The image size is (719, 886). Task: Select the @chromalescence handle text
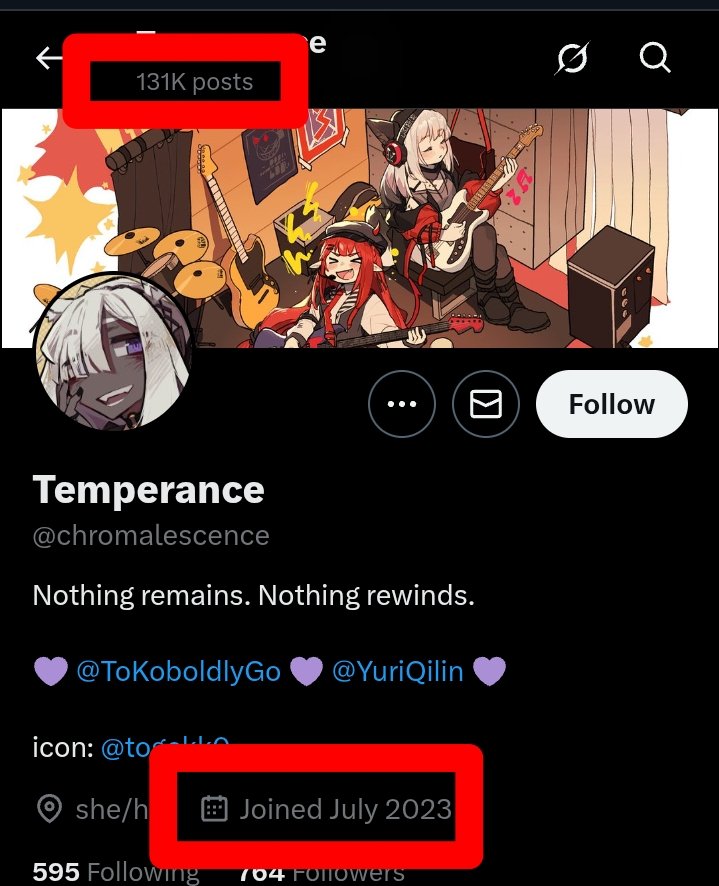point(151,535)
